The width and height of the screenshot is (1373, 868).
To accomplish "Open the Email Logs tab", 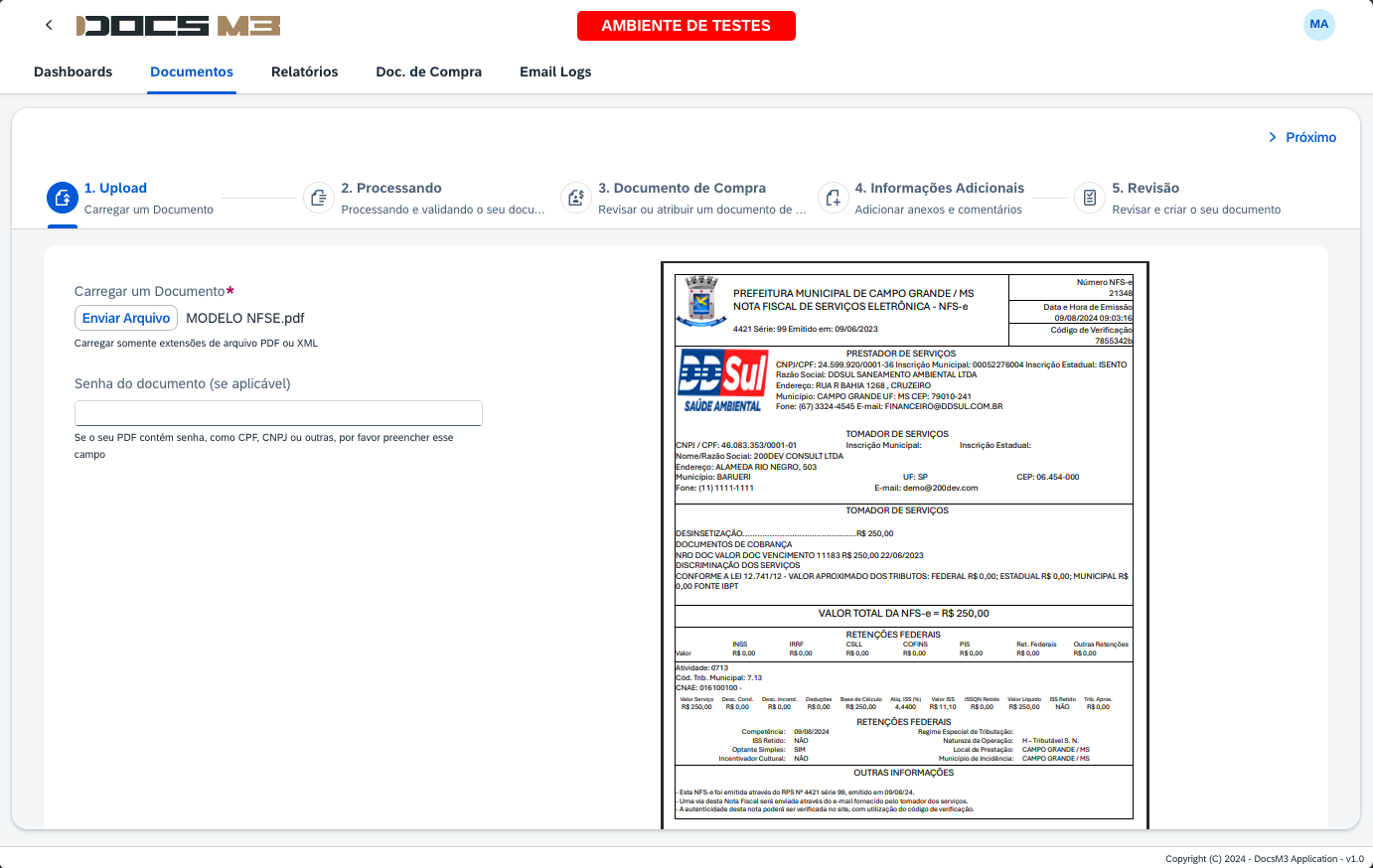I will [x=555, y=72].
